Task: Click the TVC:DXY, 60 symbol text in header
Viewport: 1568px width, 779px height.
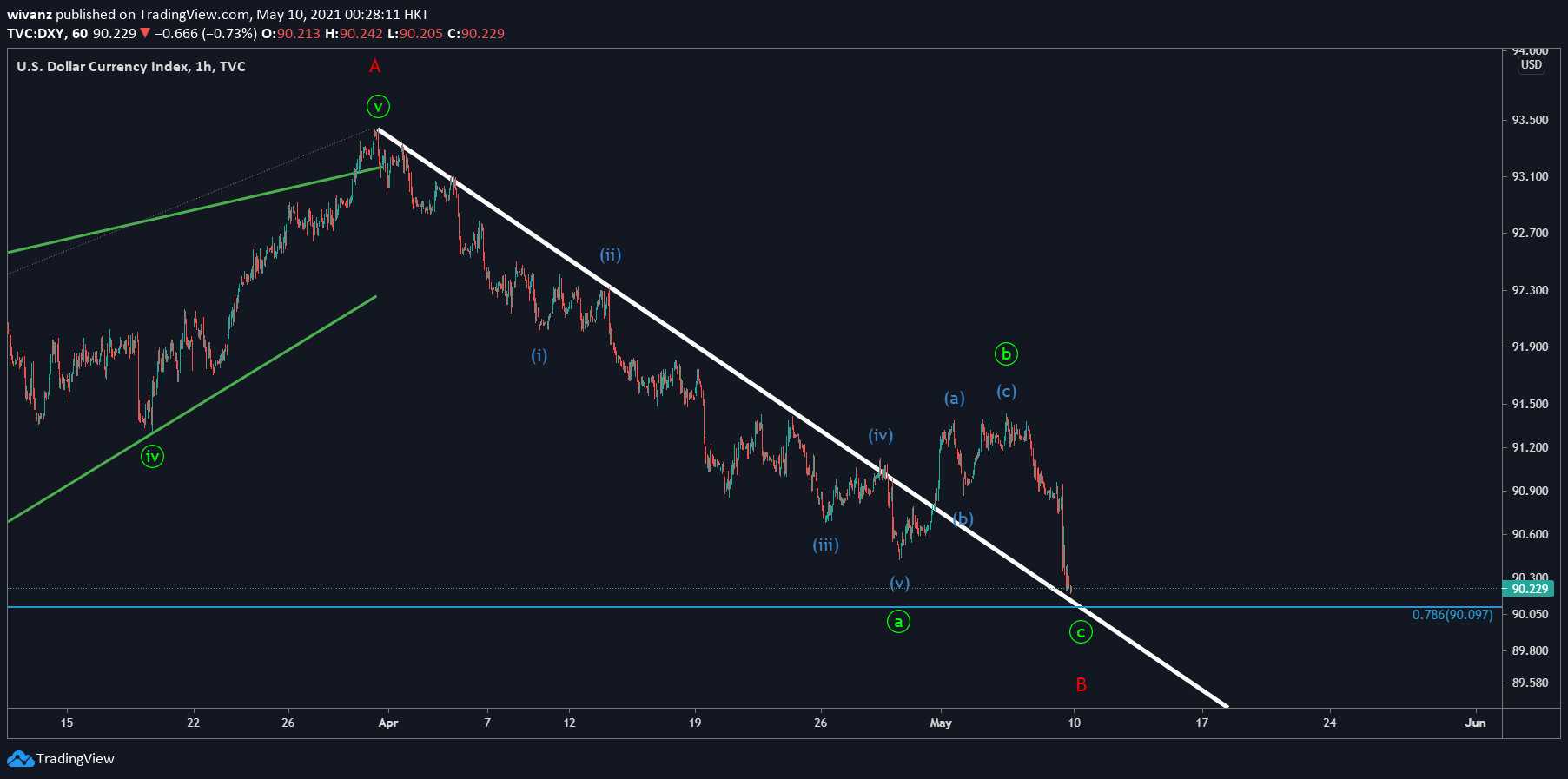Action: pos(47,34)
